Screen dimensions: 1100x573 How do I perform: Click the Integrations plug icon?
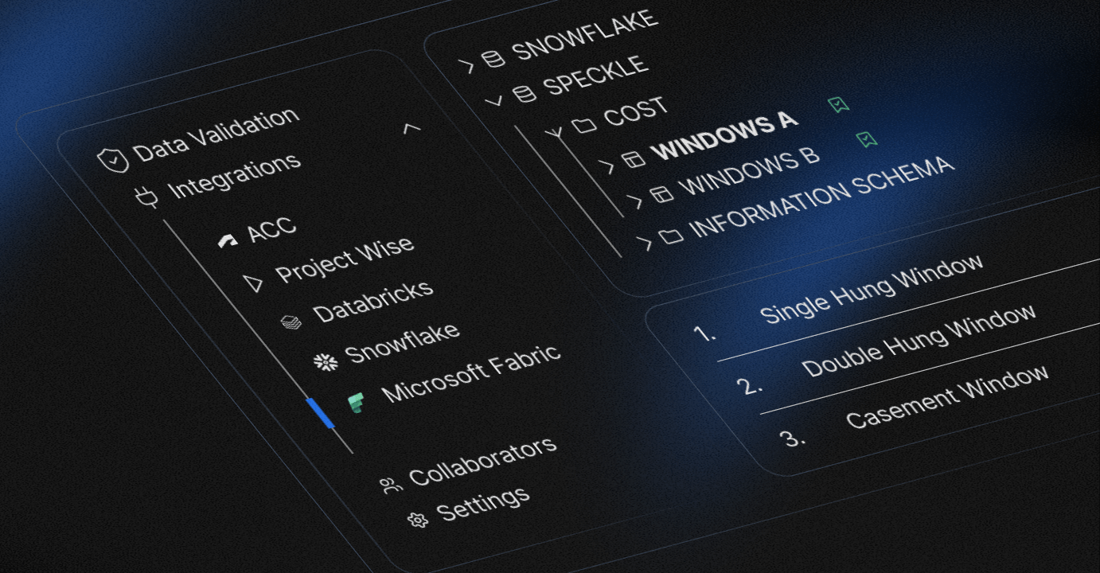pos(147,198)
